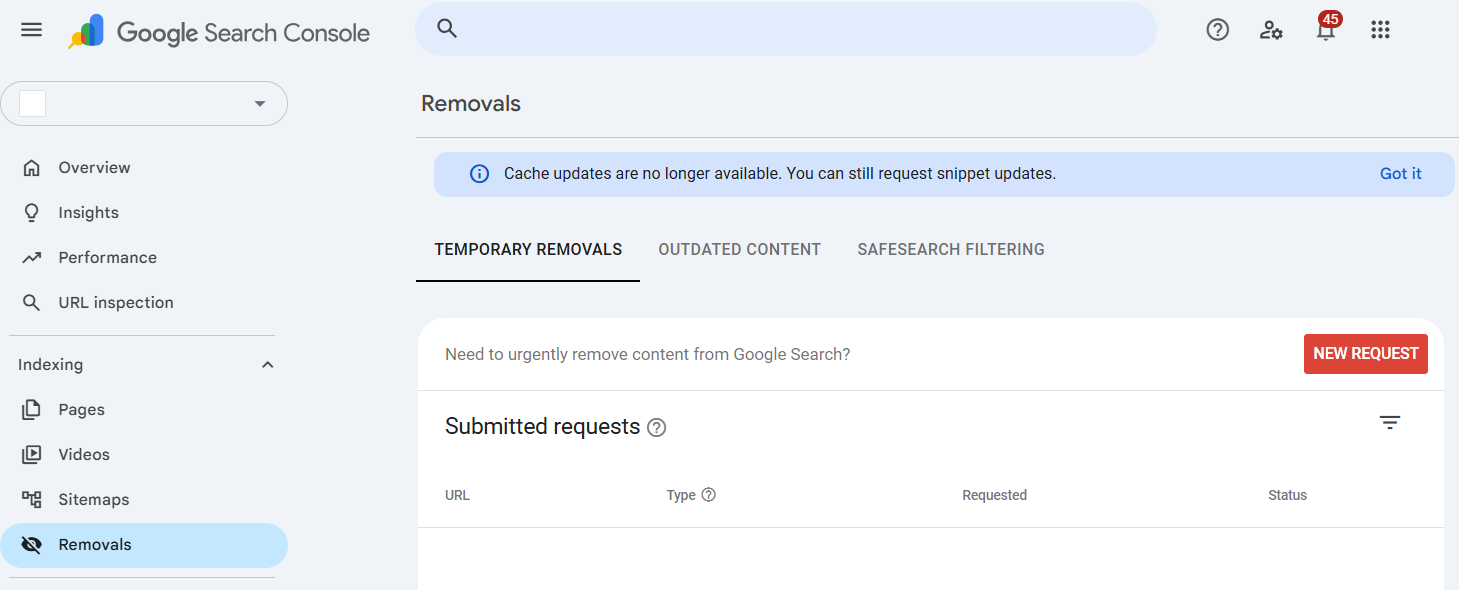Switch to Temporary Removals tab
The image size is (1459, 590).
click(x=528, y=250)
